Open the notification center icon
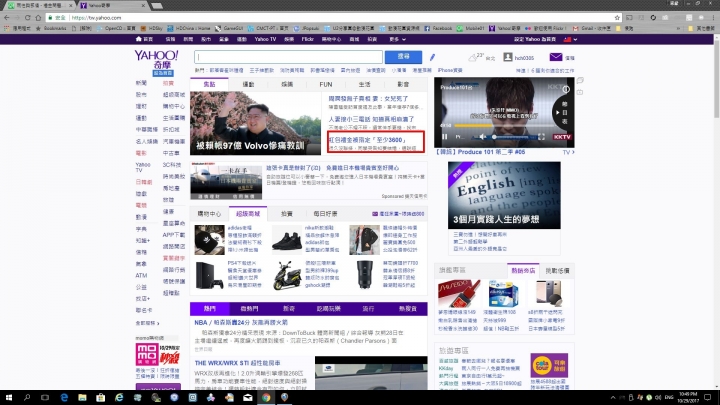 click(708, 397)
